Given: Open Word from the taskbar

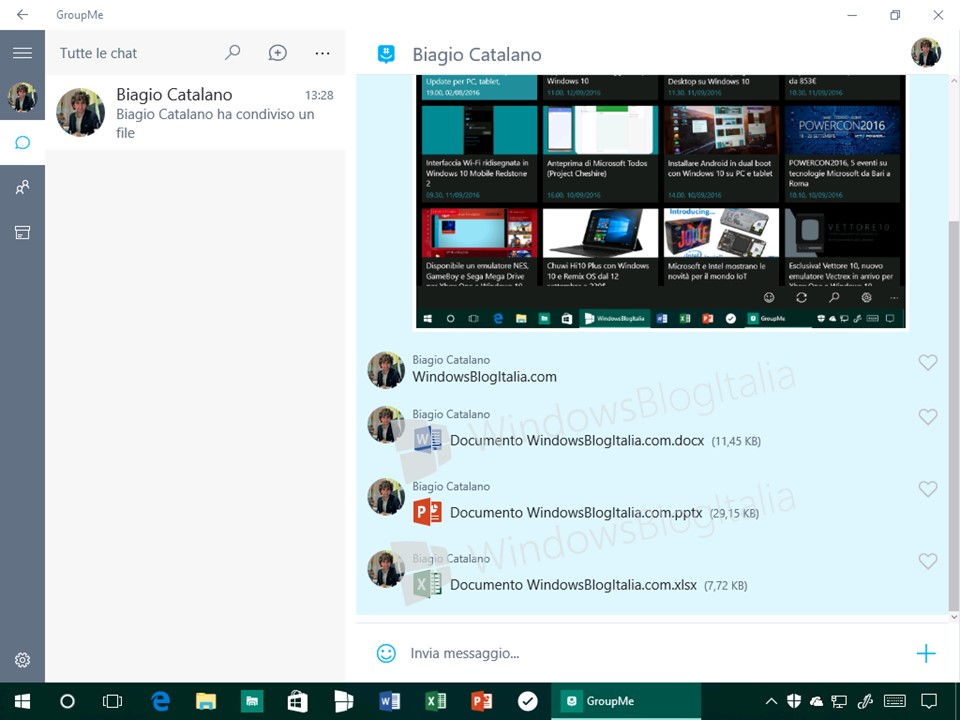Looking at the screenshot, I should (390, 701).
